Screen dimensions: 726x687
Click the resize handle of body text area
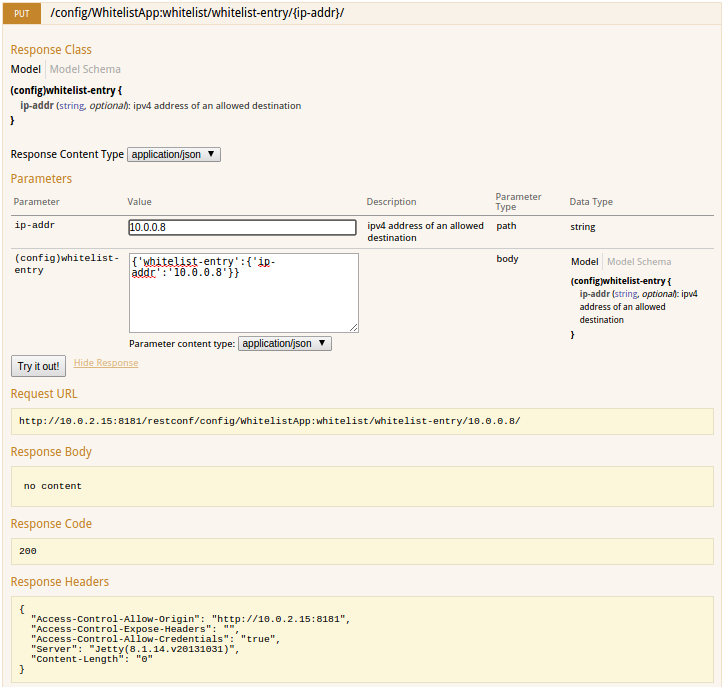click(x=354, y=328)
